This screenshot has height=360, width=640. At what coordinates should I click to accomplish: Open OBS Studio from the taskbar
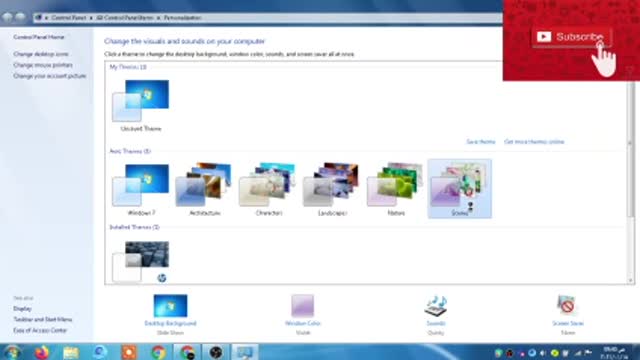(x=216, y=352)
